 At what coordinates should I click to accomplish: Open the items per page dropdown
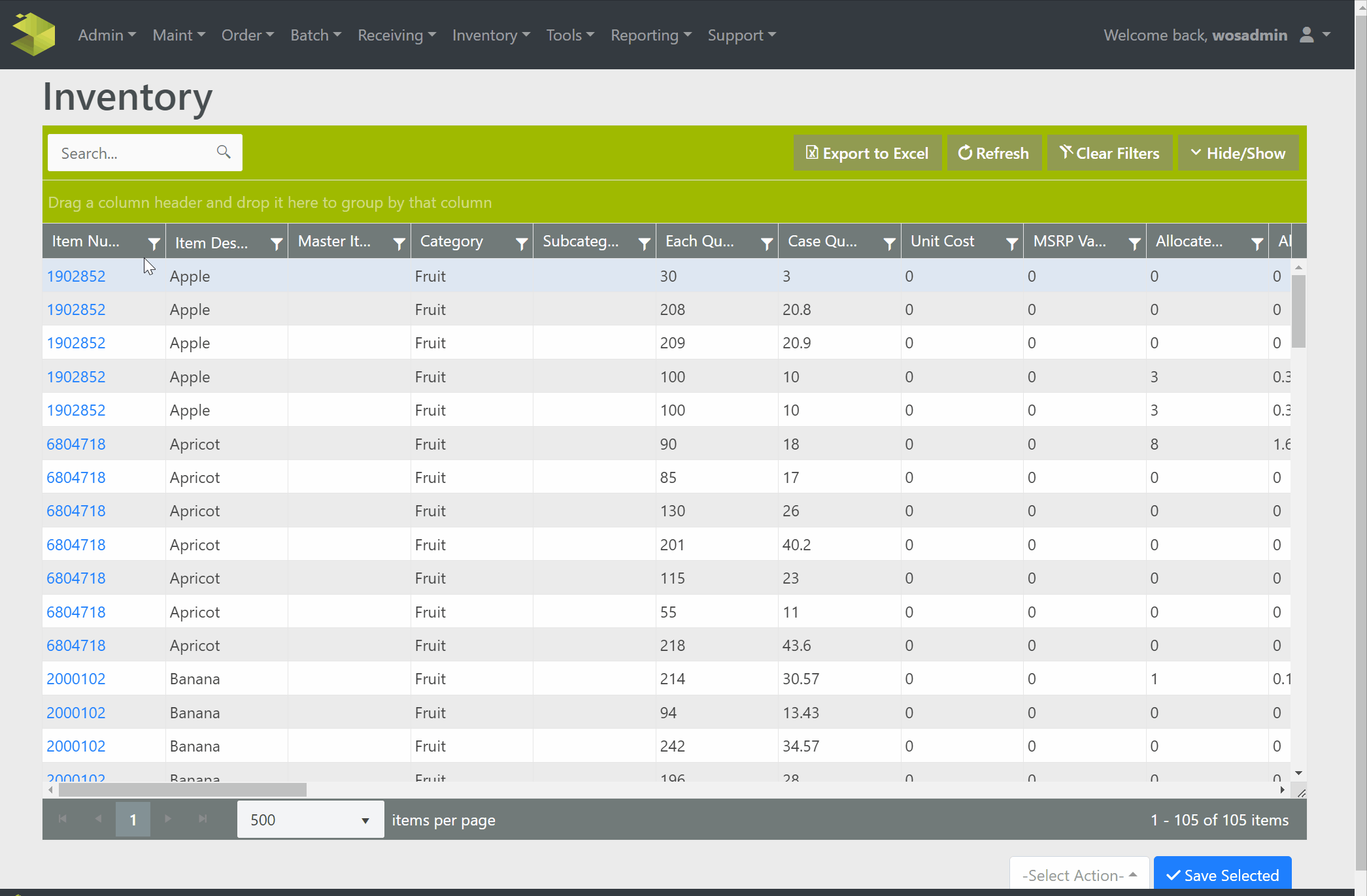[310, 820]
